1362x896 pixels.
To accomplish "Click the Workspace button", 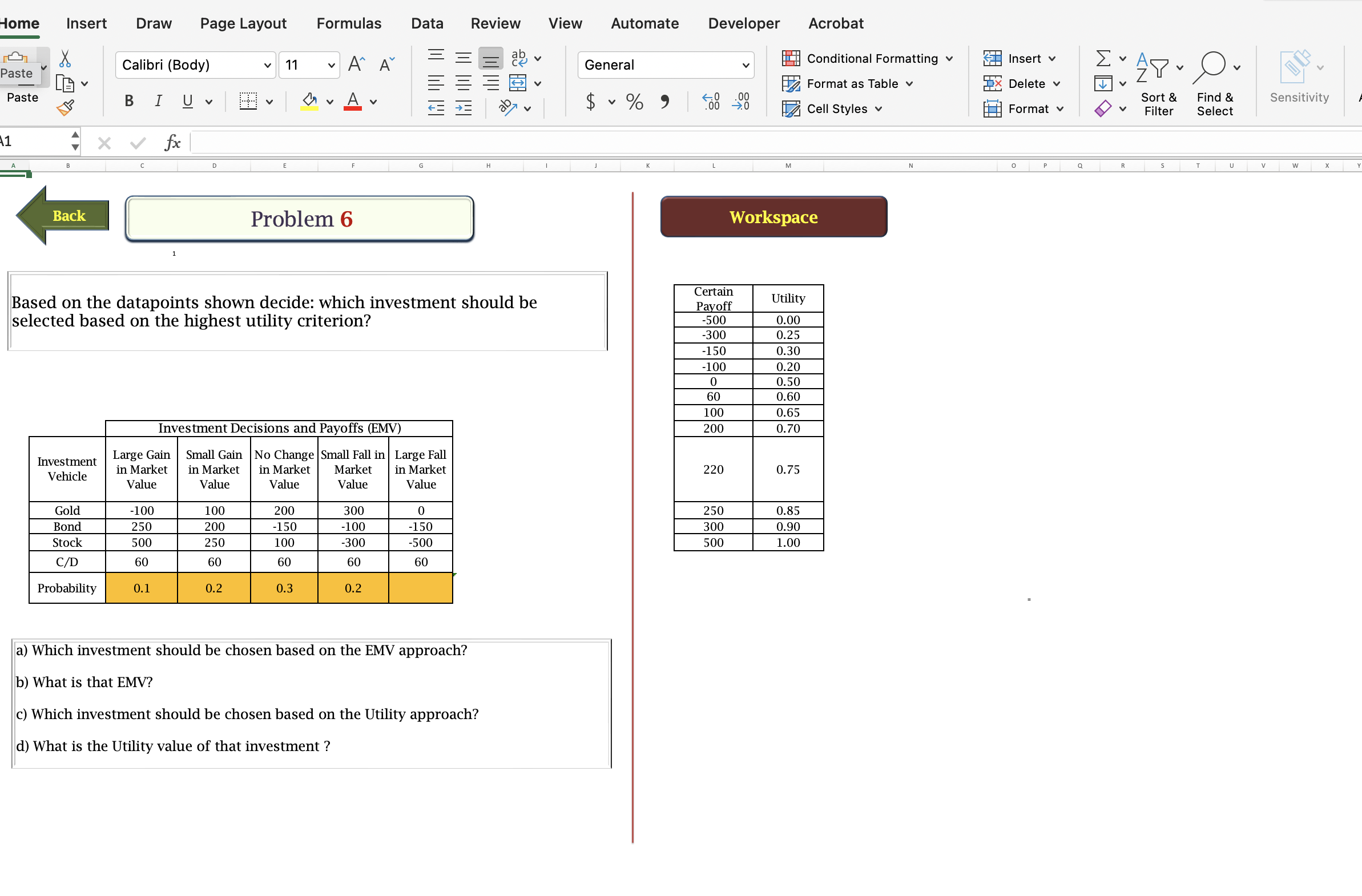I will 773,216.
